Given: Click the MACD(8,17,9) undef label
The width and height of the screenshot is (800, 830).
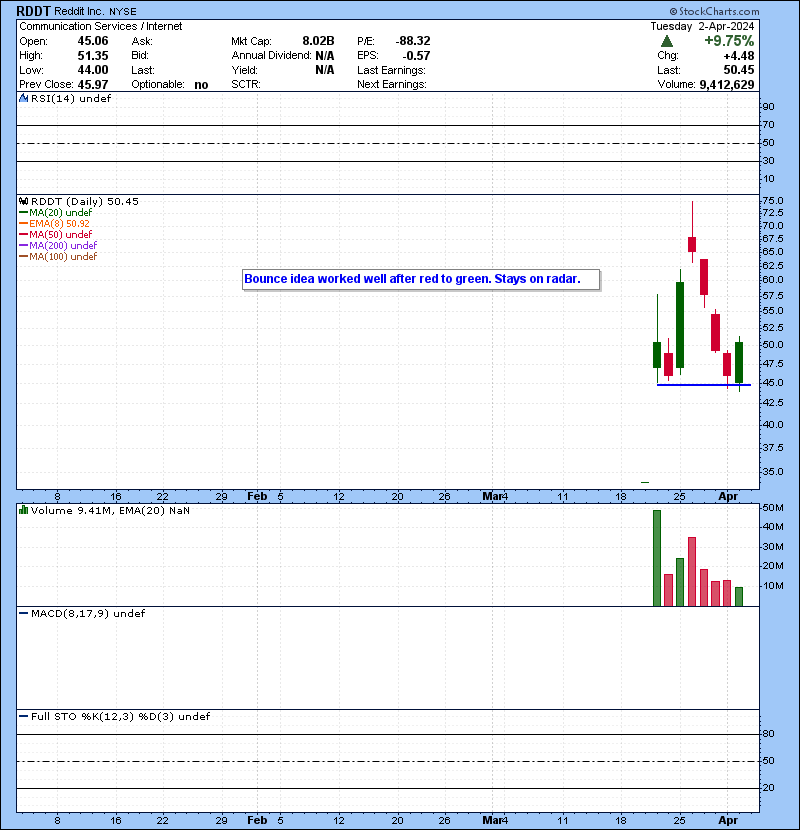Looking at the screenshot, I should (x=88, y=614).
